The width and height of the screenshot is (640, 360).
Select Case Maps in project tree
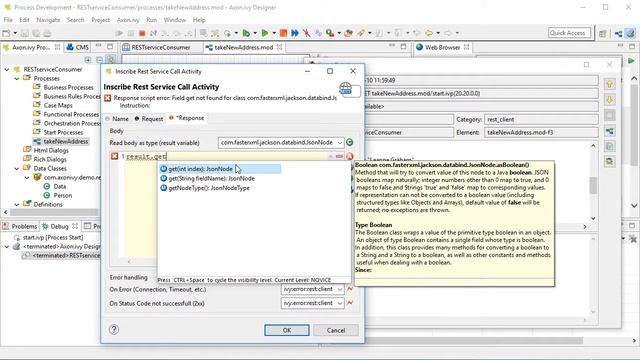pos(58,105)
